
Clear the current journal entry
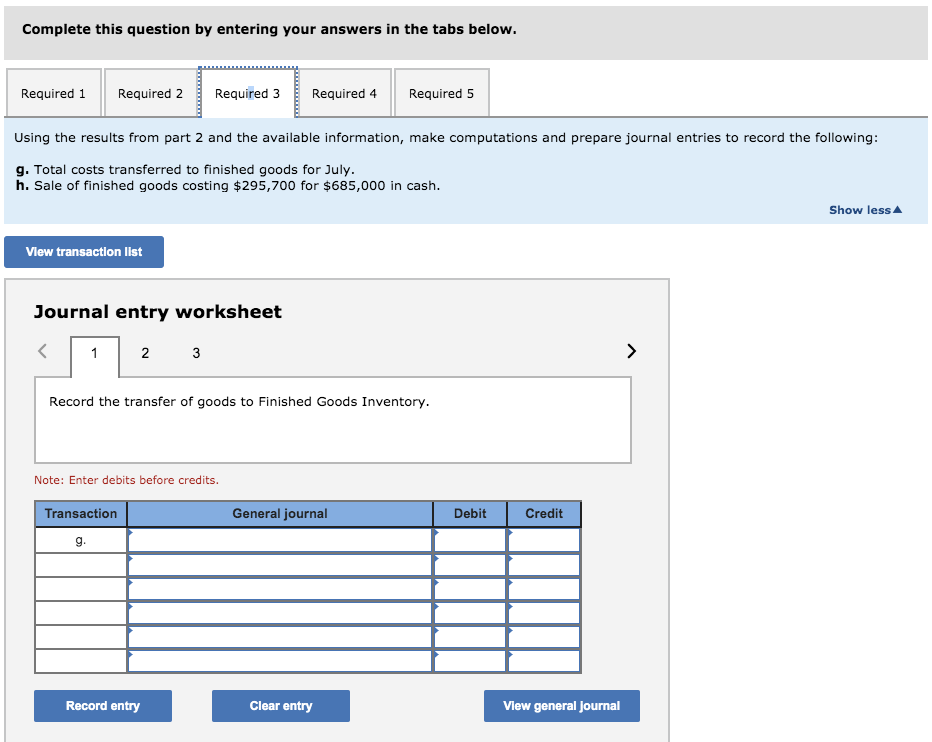[x=280, y=706]
